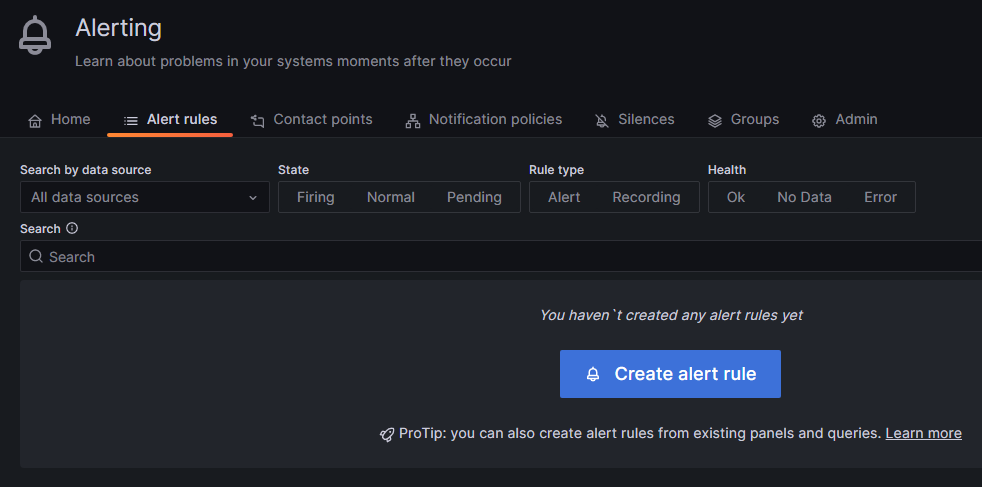The image size is (982, 487).
Task: Select the Firing state filter
Action: pyautogui.click(x=315, y=197)
